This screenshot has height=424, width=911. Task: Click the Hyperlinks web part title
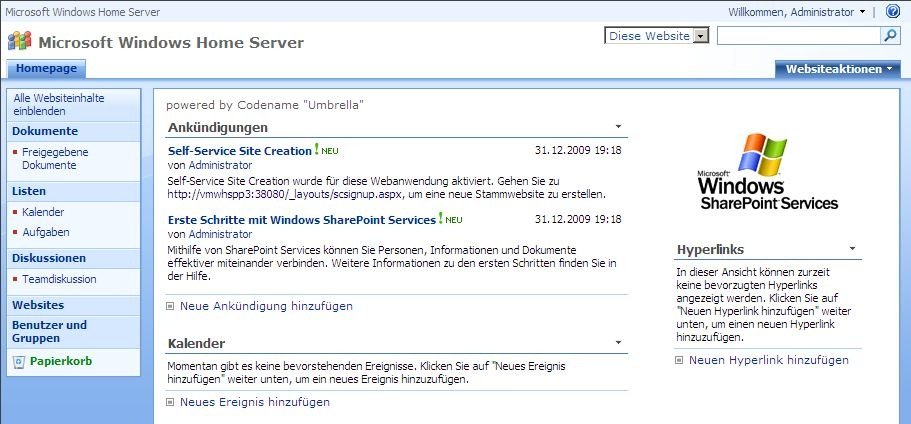[x=711, y=250]
